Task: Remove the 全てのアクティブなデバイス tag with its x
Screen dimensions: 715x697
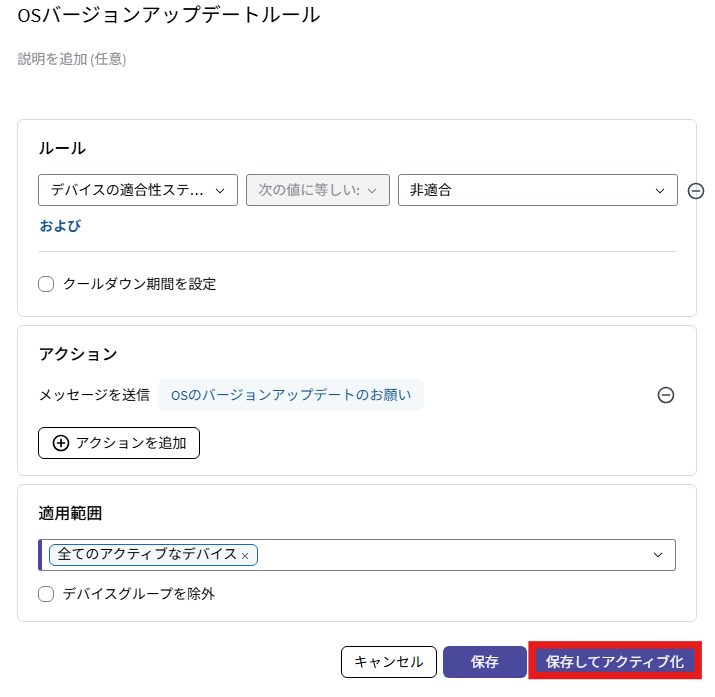Action: coord(245,556)
